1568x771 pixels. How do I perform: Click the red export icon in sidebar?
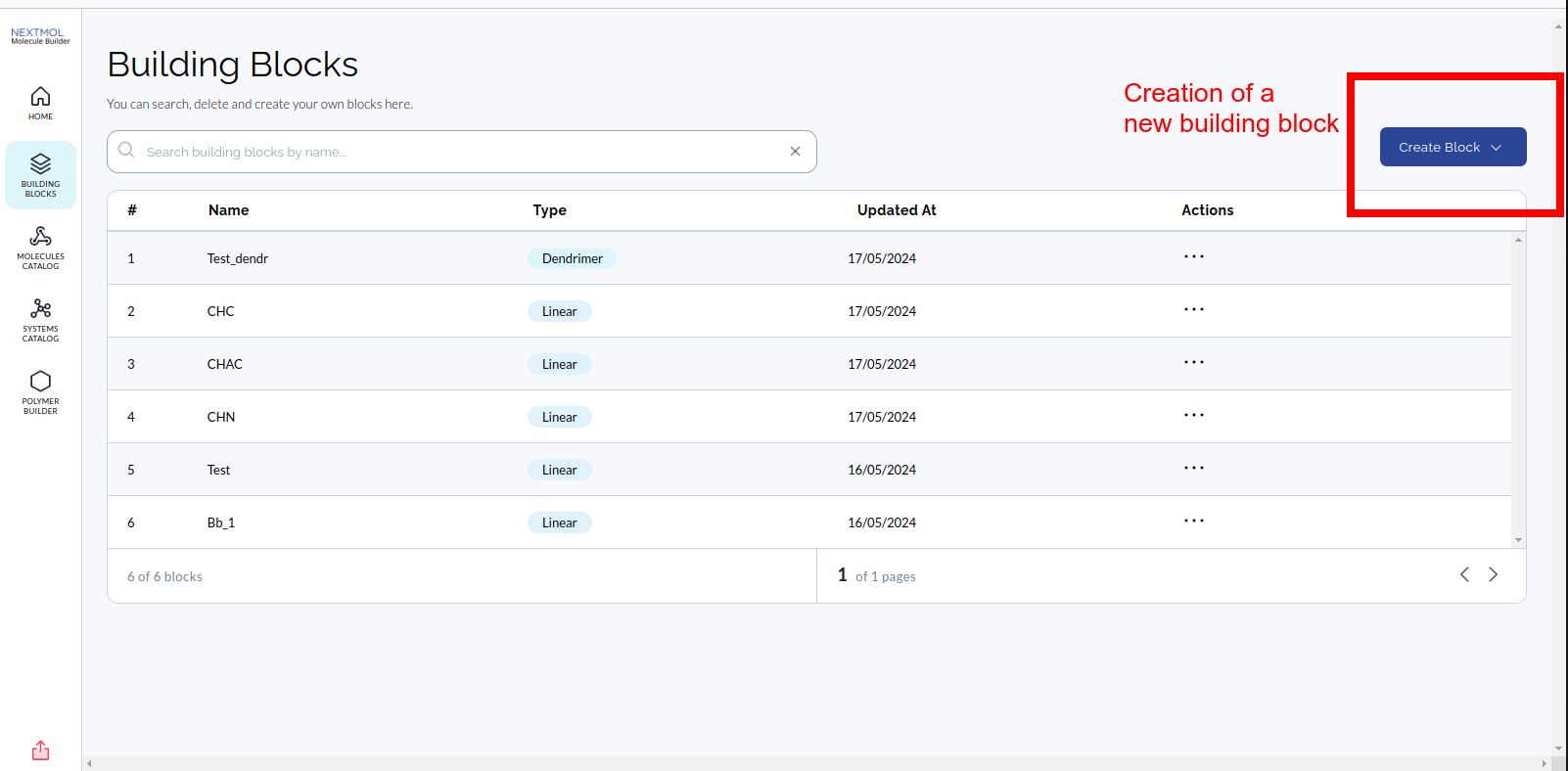tap(40, 750)
